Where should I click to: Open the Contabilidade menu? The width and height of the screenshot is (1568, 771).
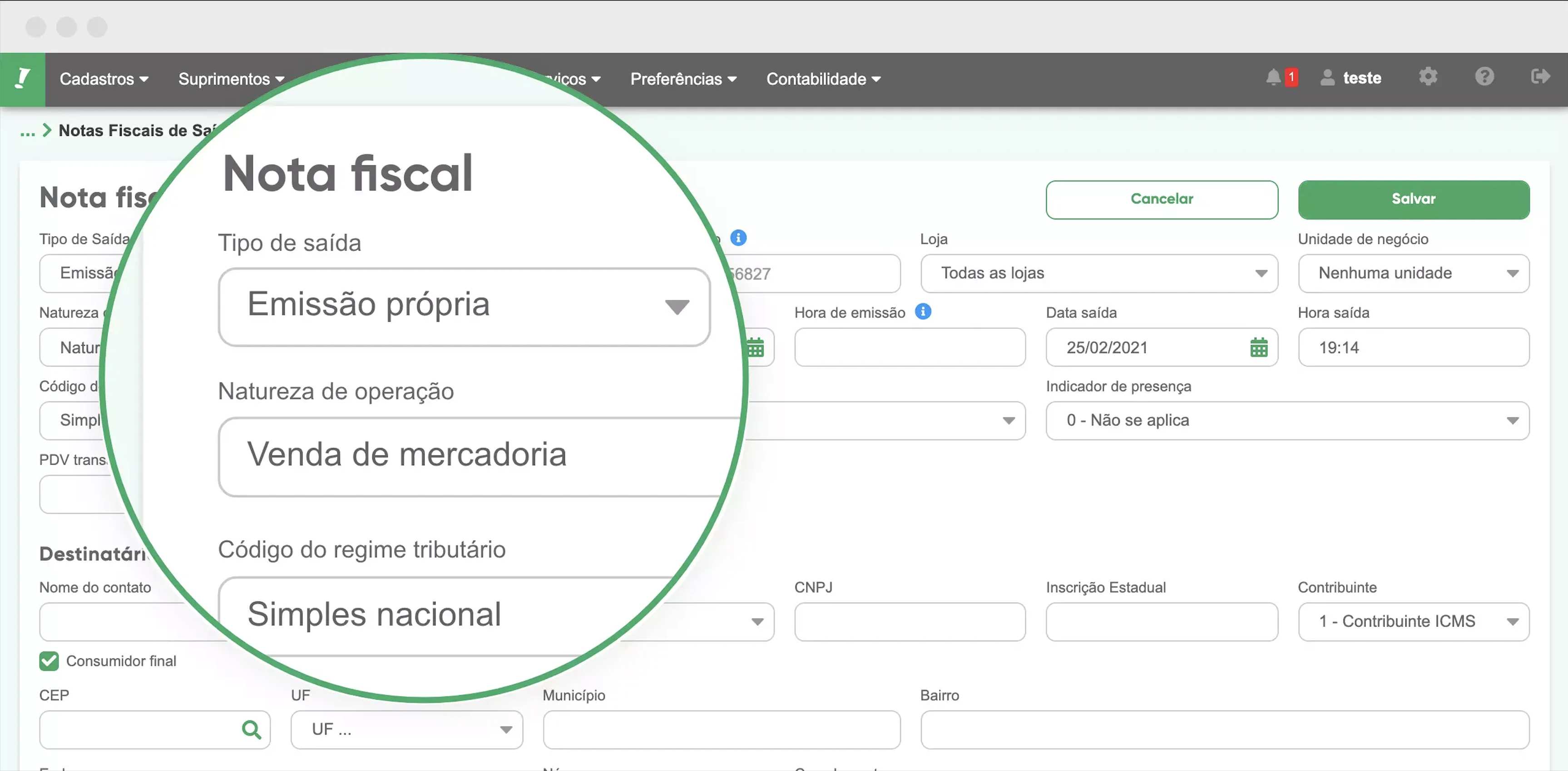(823, 79)
